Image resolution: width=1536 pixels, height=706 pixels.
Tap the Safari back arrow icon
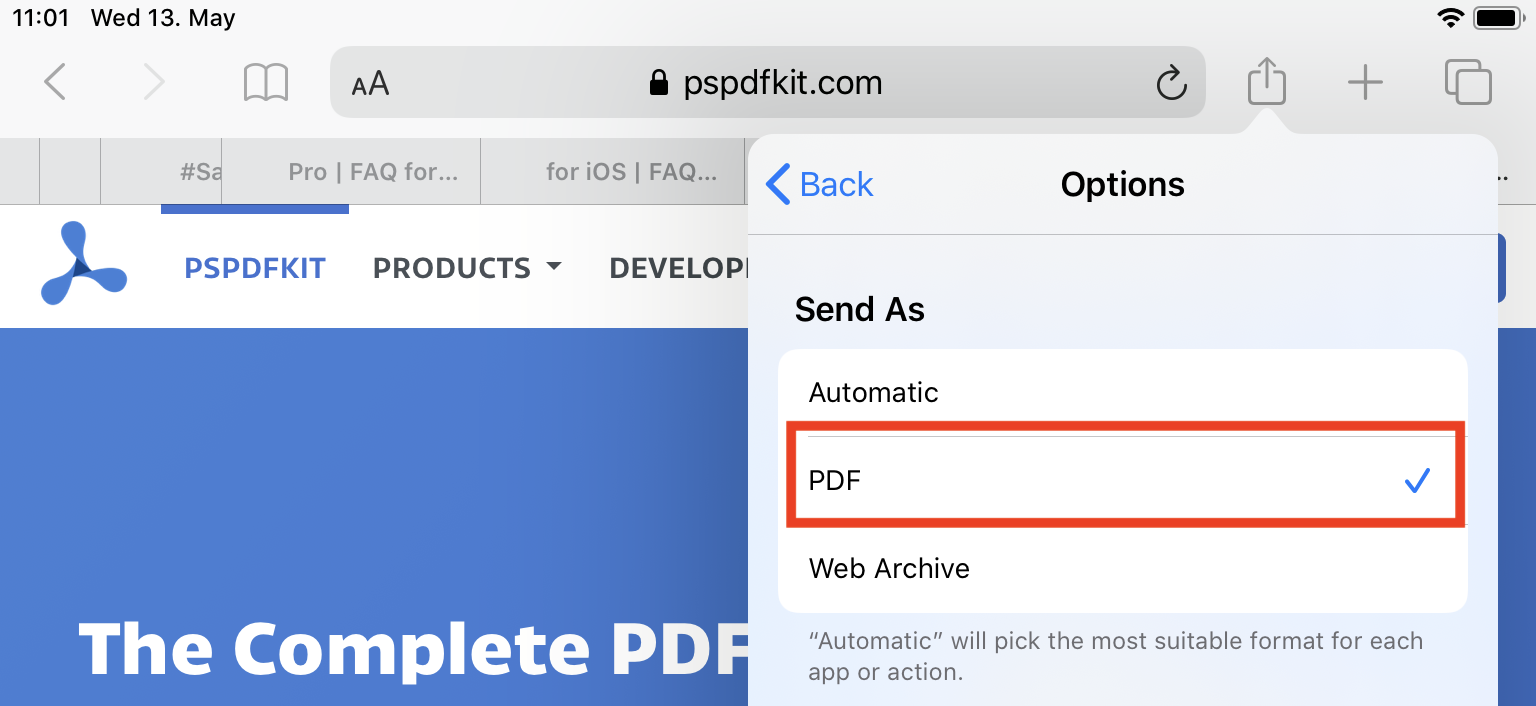tap(55, 82)
